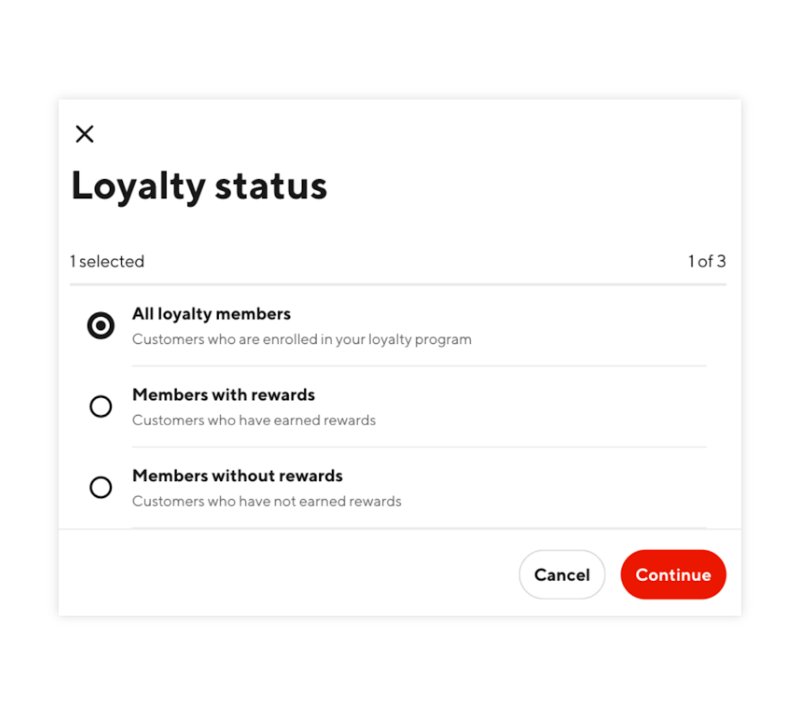Confirm the loyalty selection with Continue
The width and height of the screenshot is (800, 715).
tap(673, 574)
